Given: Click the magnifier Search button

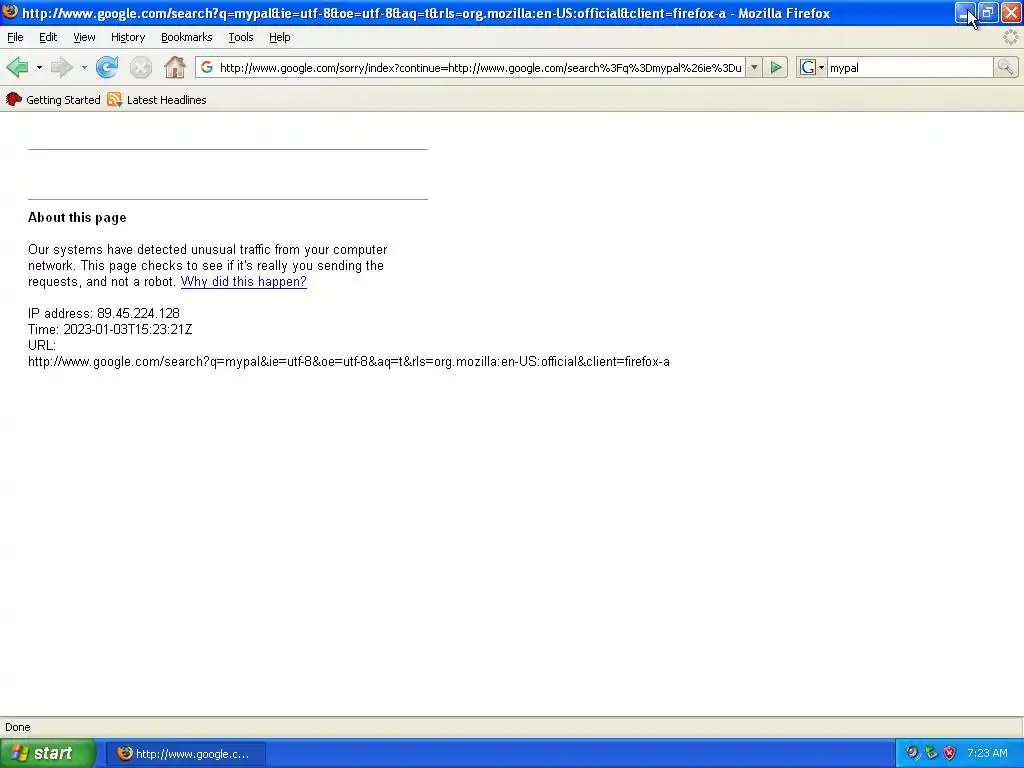Looking at the screenshot, I should click(x=1005, y=67).
